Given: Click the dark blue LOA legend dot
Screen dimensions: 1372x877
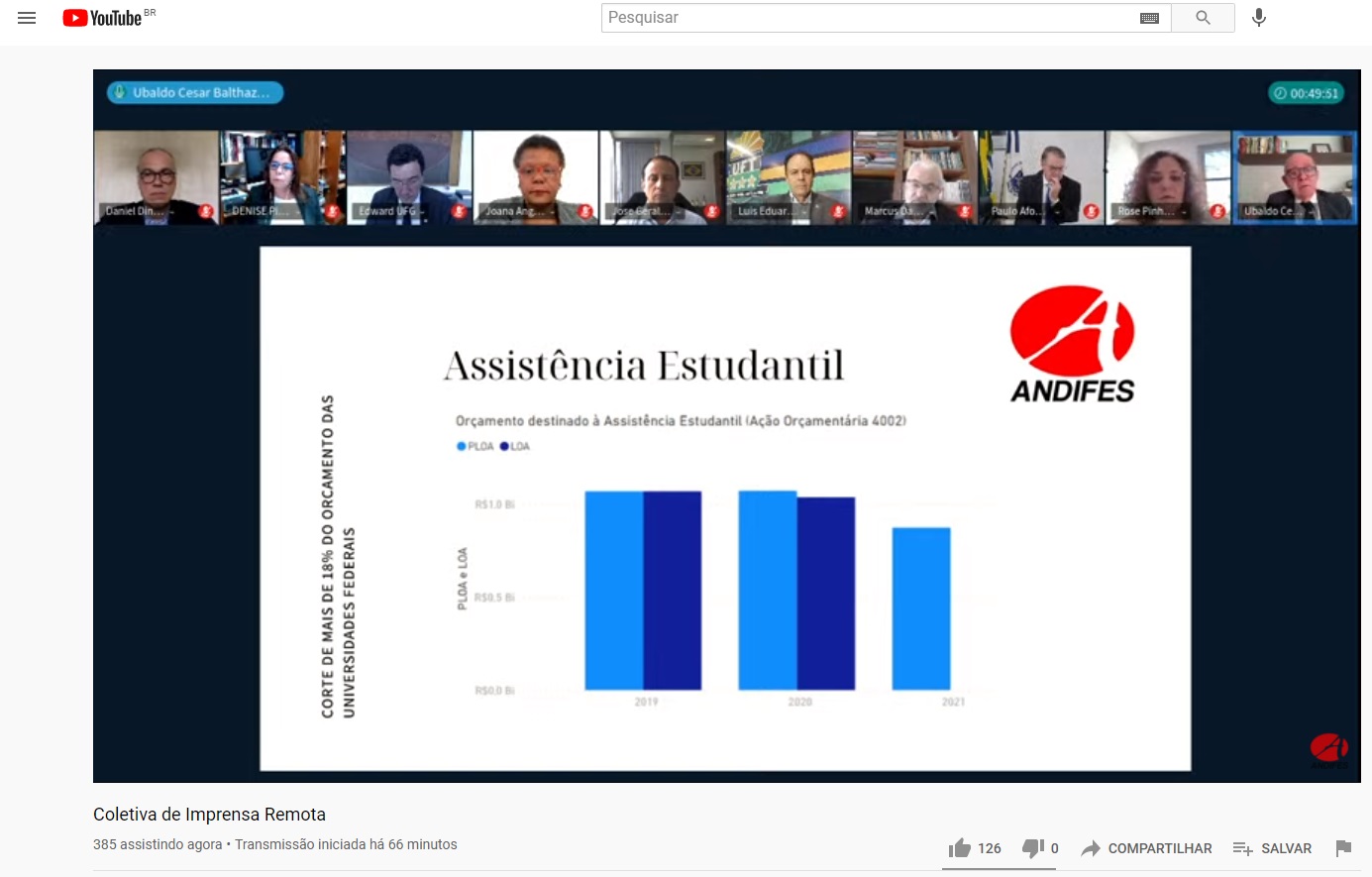Looking at the screenshot, I should 504,446.
